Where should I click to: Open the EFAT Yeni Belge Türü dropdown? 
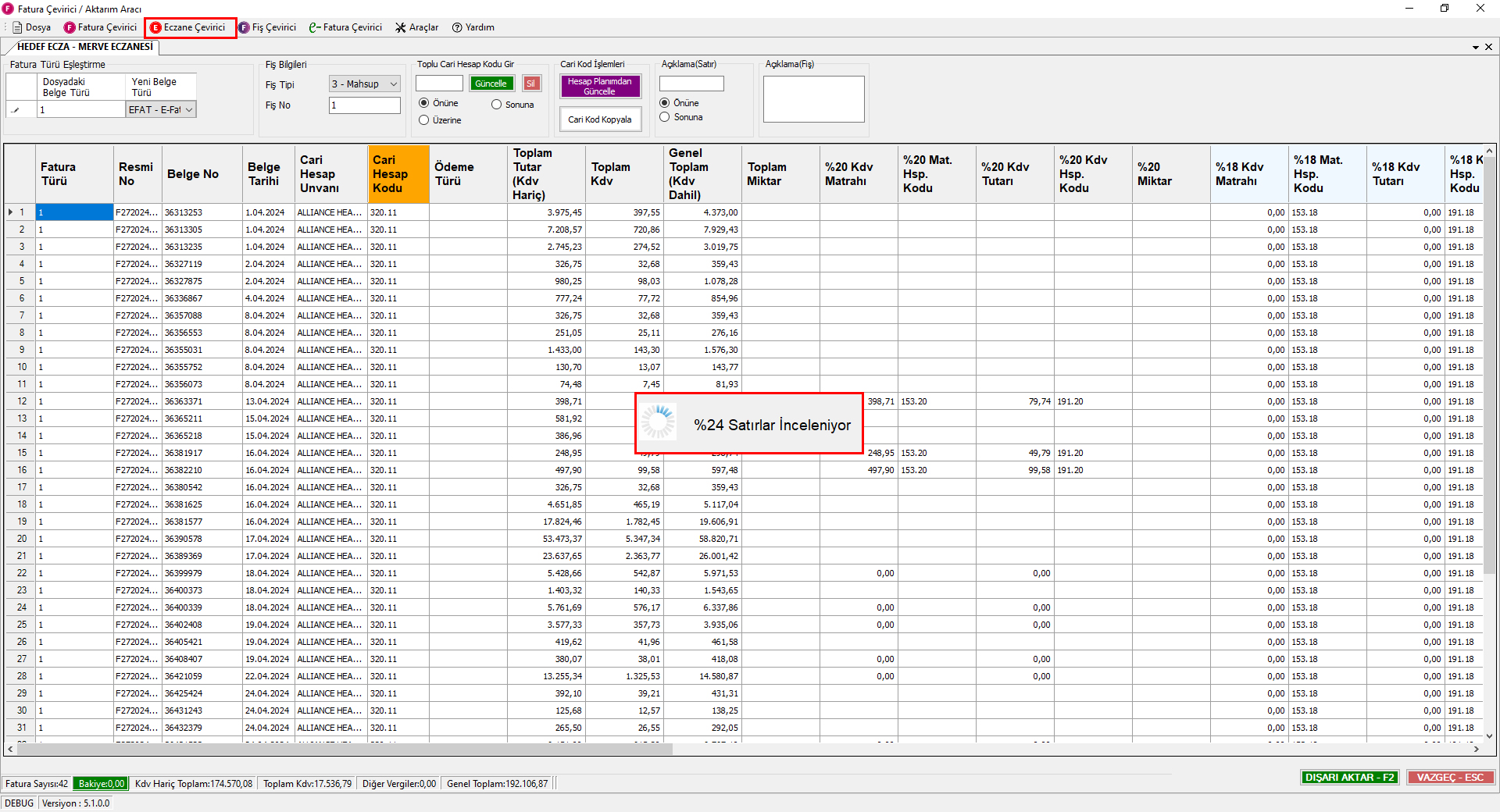point(188,110)
